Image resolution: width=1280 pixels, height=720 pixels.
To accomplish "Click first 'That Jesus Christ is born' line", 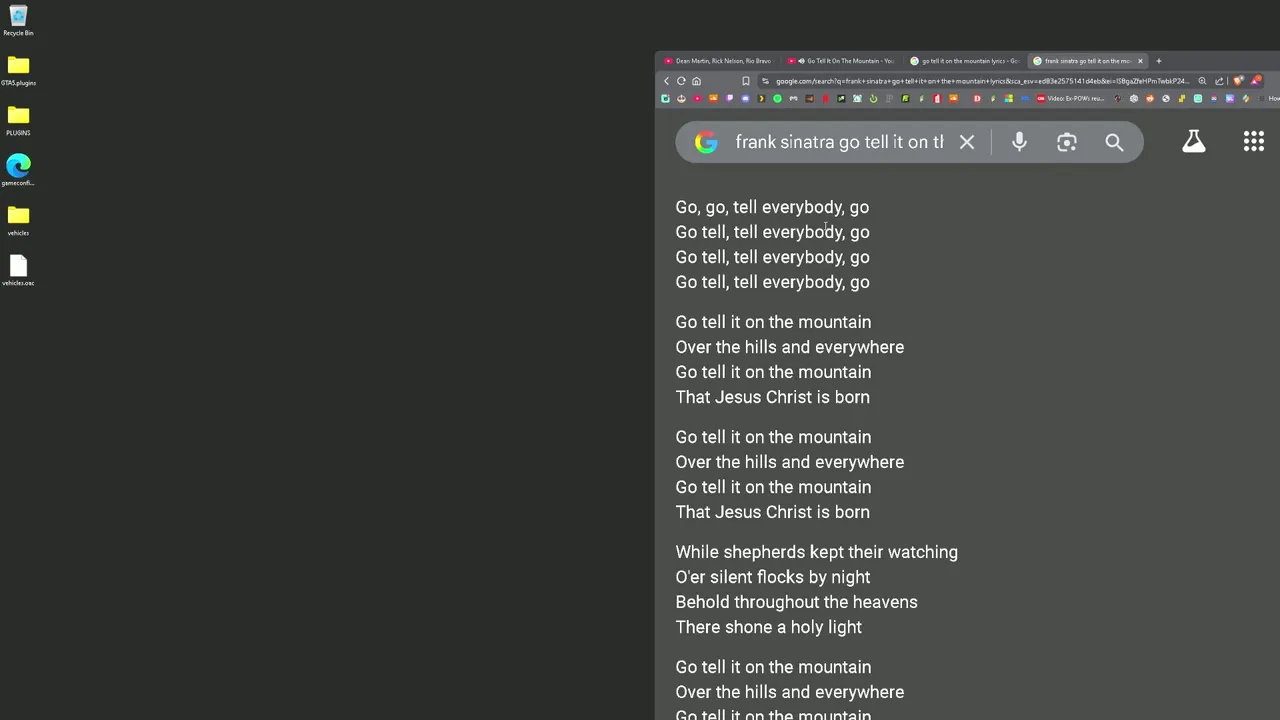I will point(772,397).
